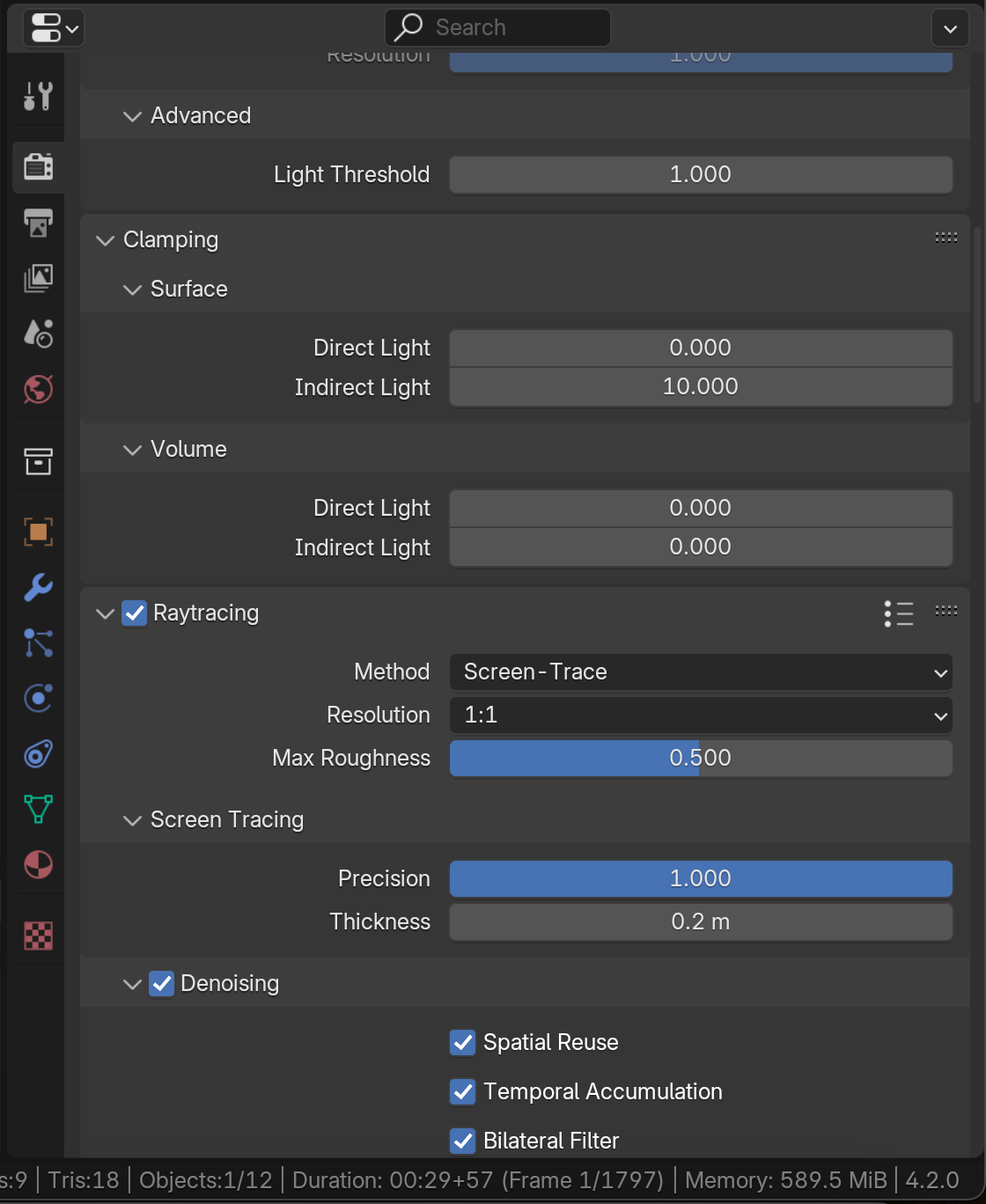Toggle Temporal Accumulation checkbox
The image size is (986, 1204).
(463, 1092)
